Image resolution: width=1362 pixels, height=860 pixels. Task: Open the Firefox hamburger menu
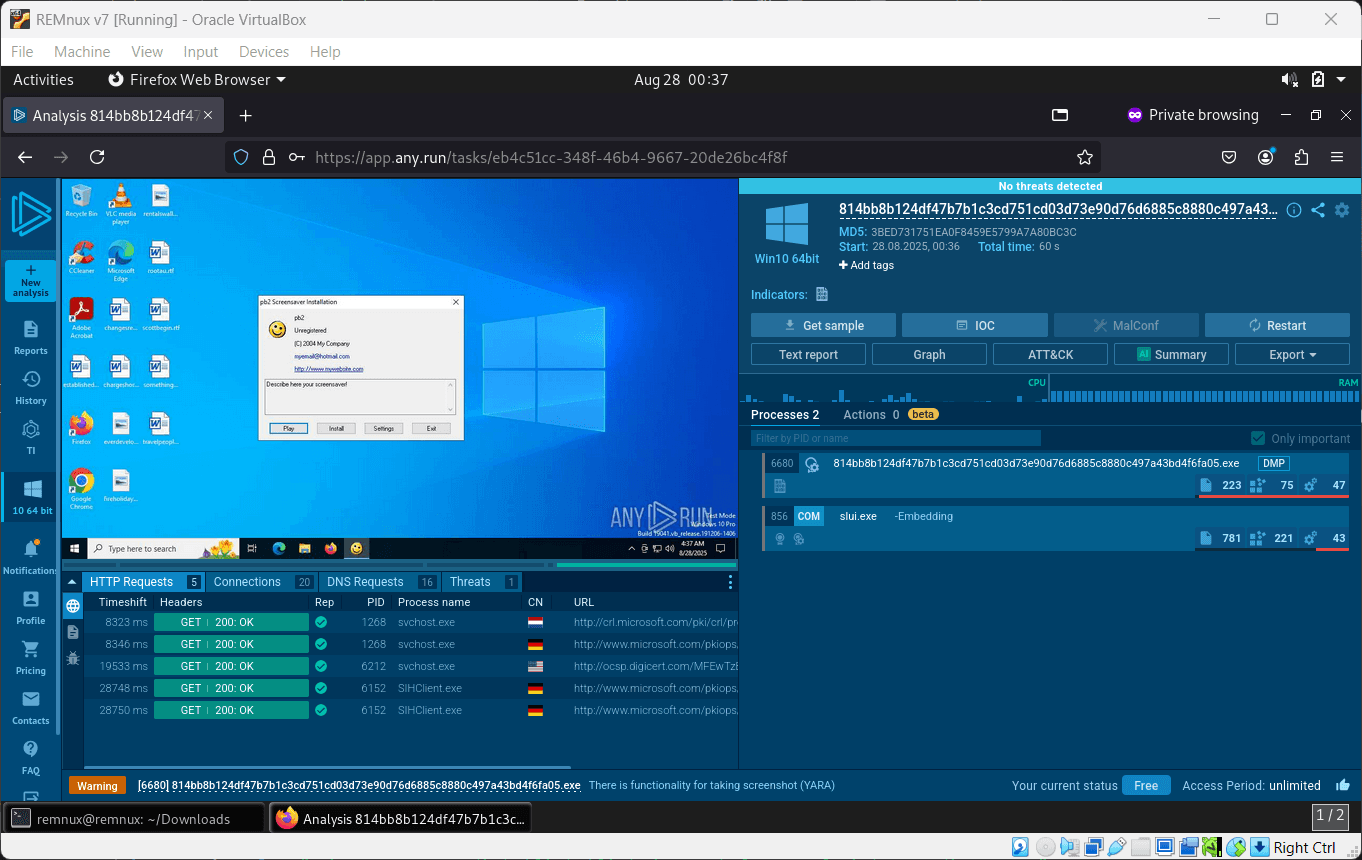tap(1337, 157)
